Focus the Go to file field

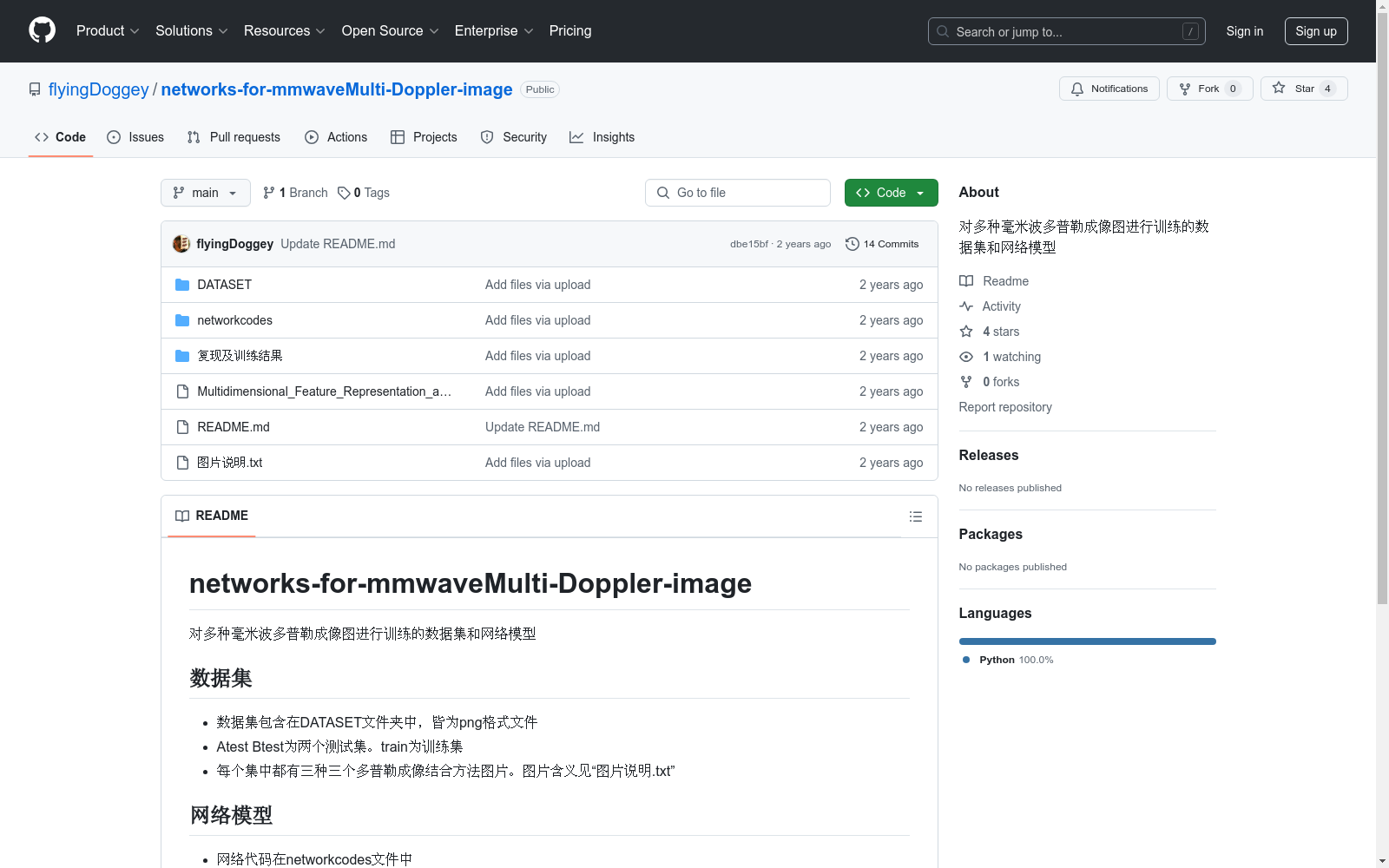click(738, 193)
